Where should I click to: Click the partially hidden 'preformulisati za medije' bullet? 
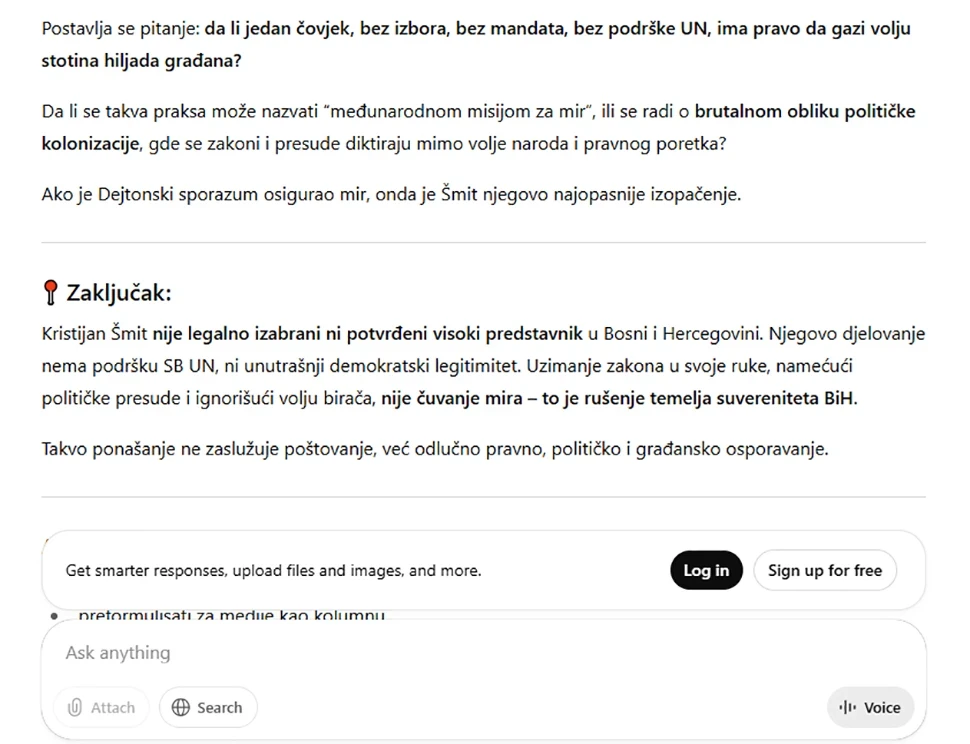click(x=231, y=615)
